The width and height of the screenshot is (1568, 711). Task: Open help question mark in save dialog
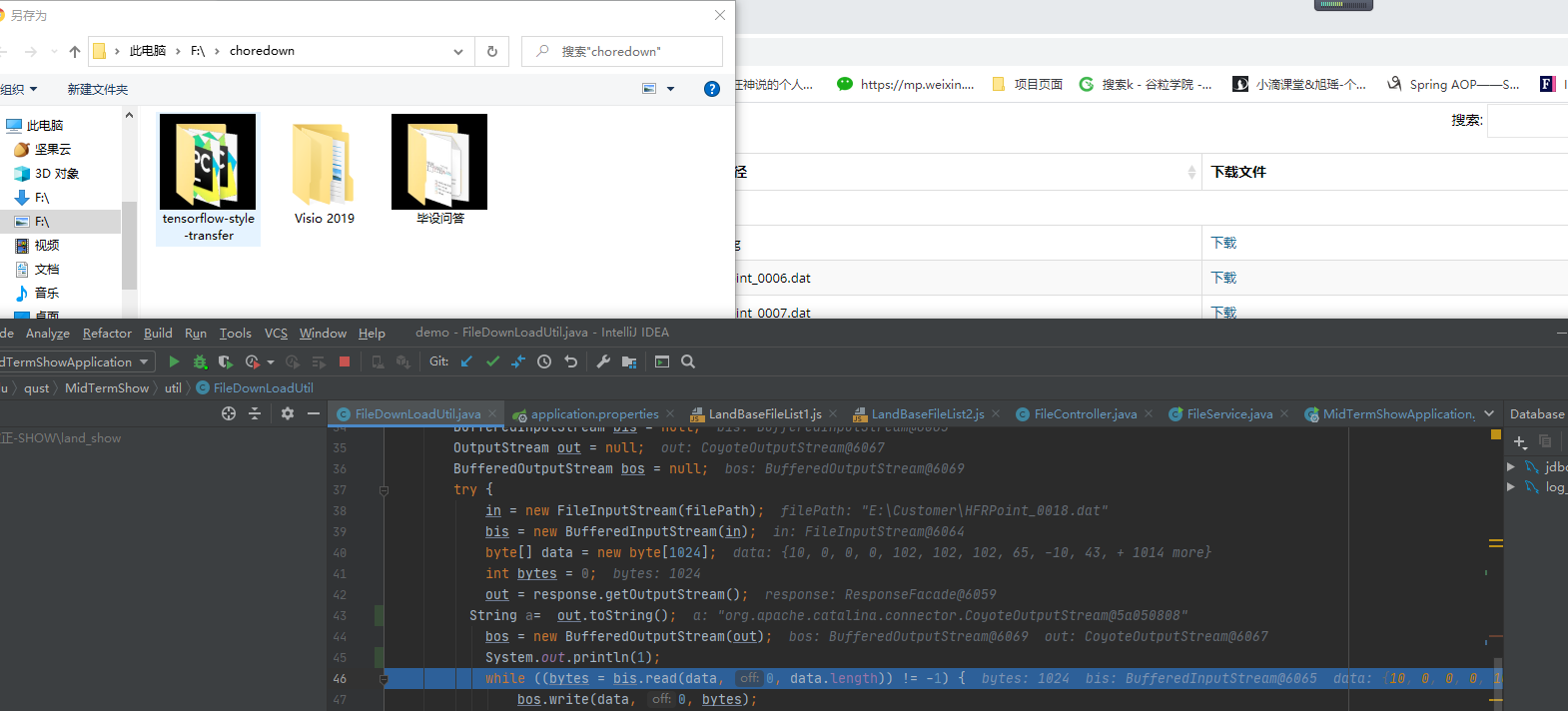(x=712, y=89)
